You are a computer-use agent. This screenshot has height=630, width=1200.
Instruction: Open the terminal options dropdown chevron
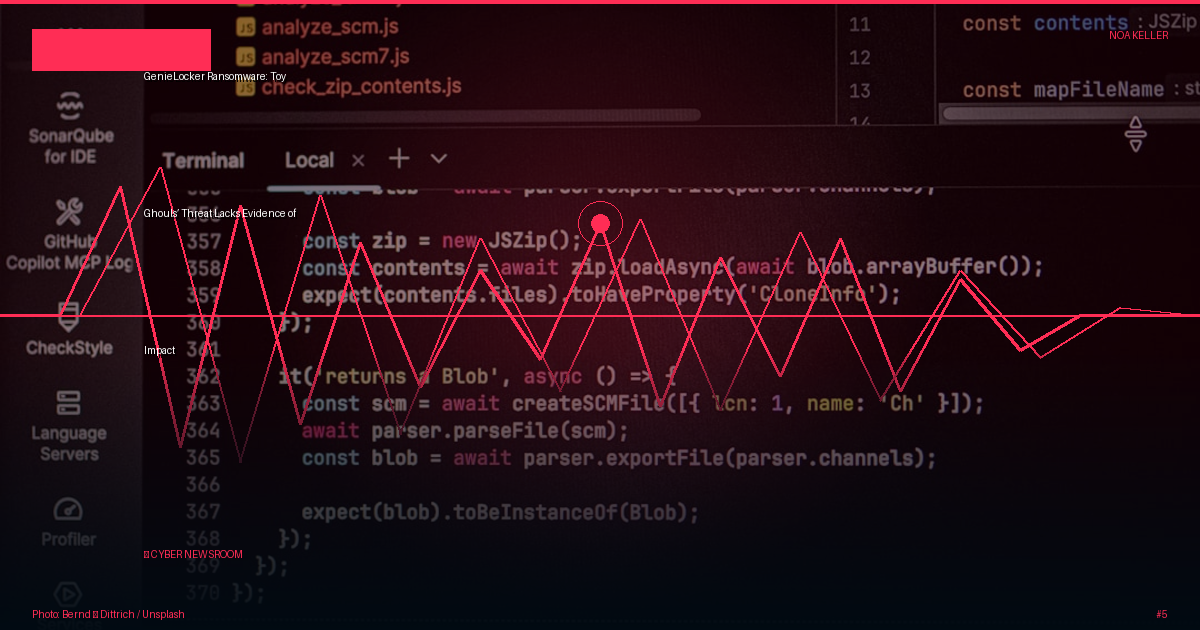[438, 158]
